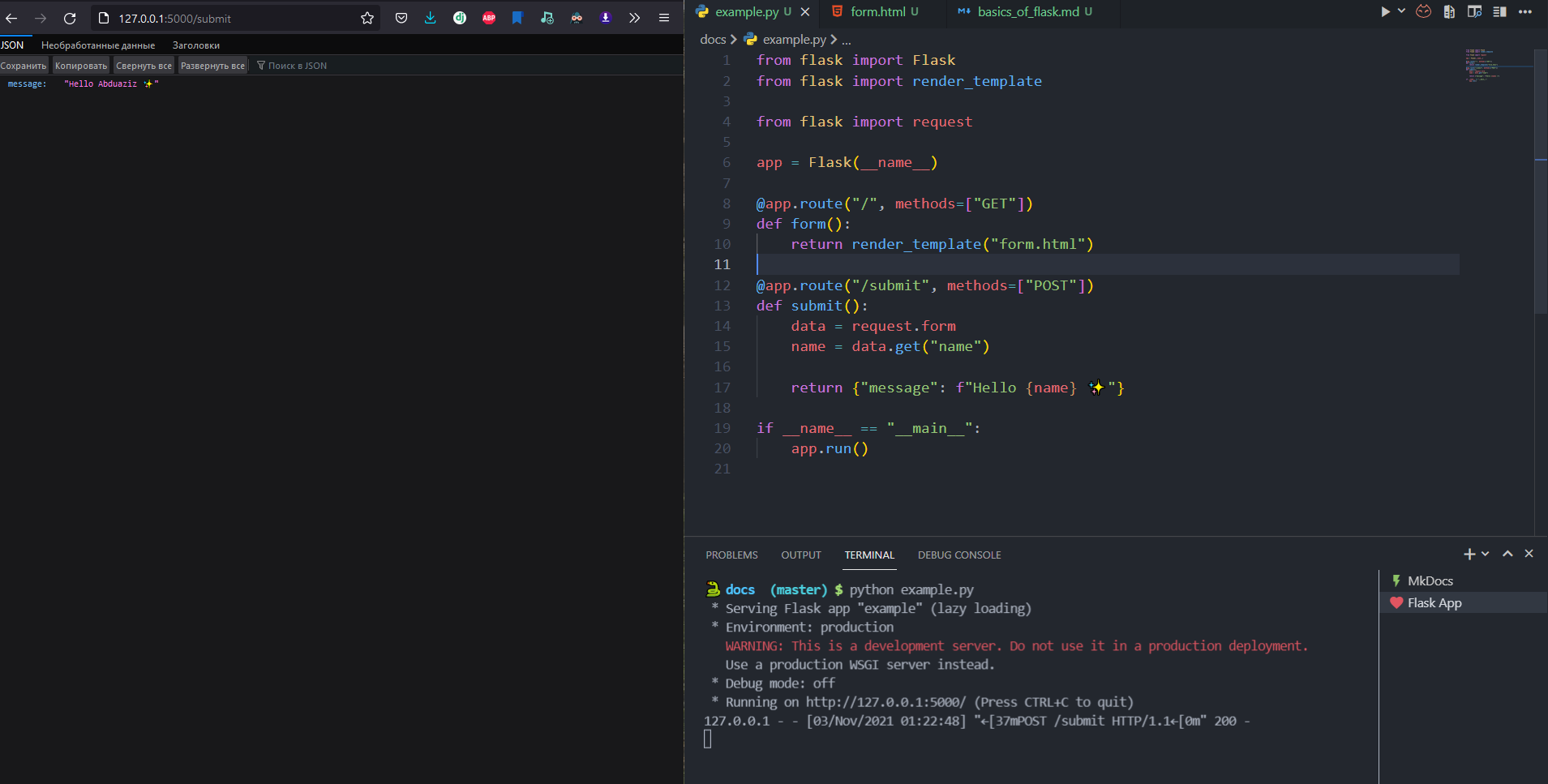Click the cat face extension icon

(x=1424, y=11)
